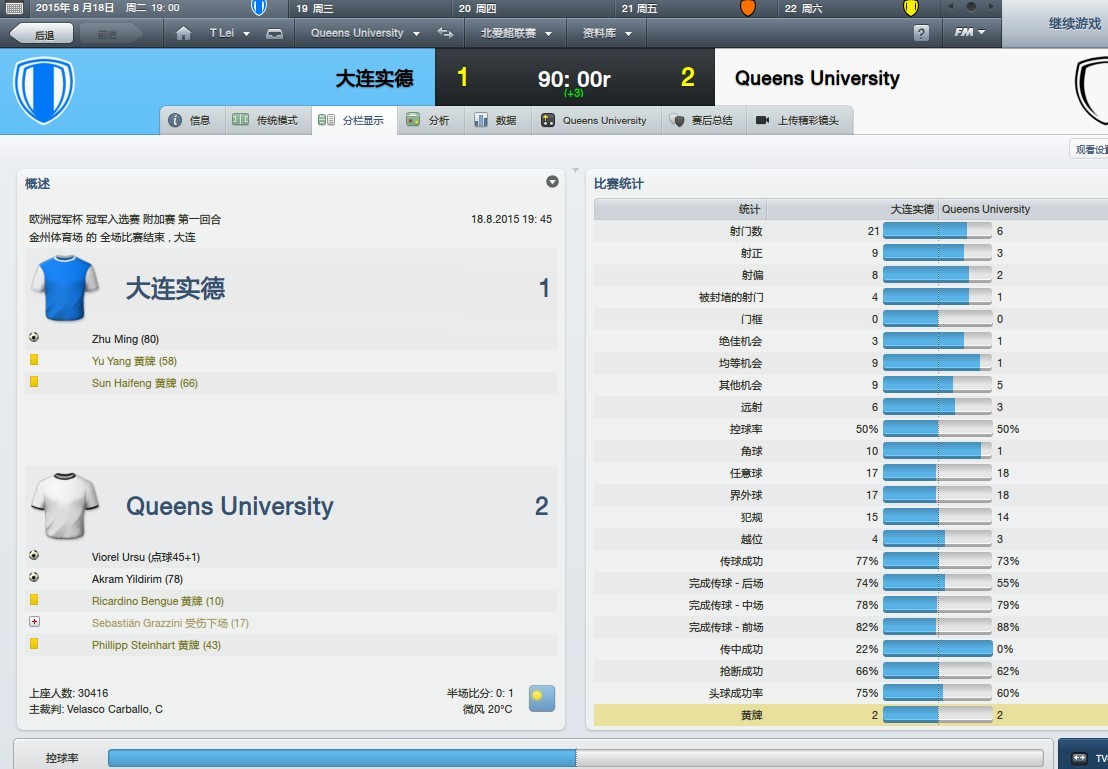Click the 后退 back button
This screenshot has width=1108, height=769.
pyautogui.click(x=45, y=34)
